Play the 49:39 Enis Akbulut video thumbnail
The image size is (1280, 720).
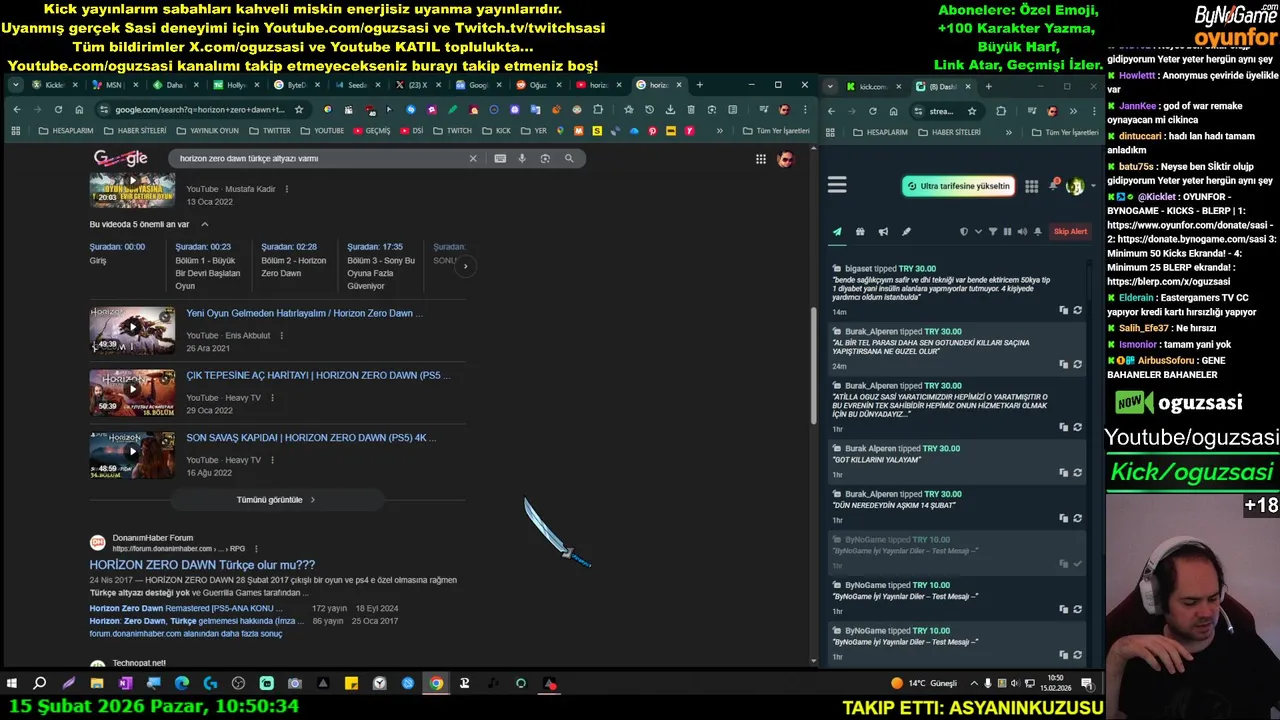click(x=132, y=329)
